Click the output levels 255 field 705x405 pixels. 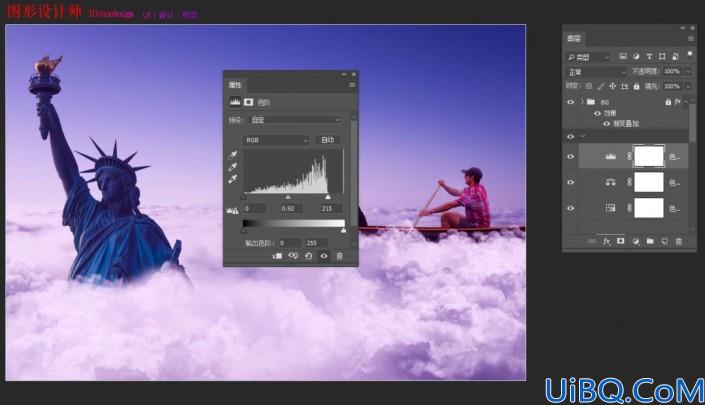point(316,243)
